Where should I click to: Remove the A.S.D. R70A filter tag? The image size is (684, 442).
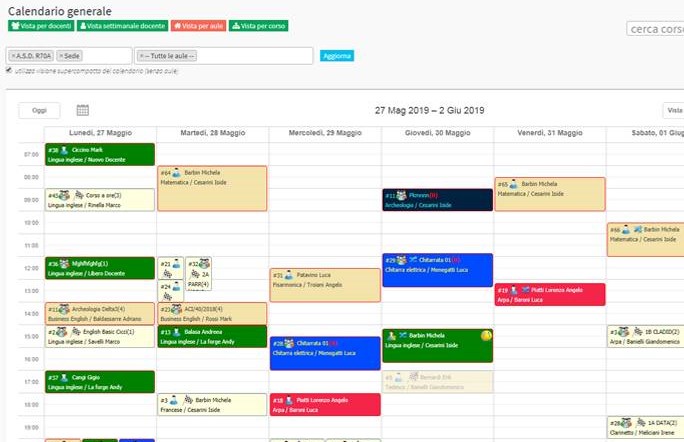coord(13,56)
